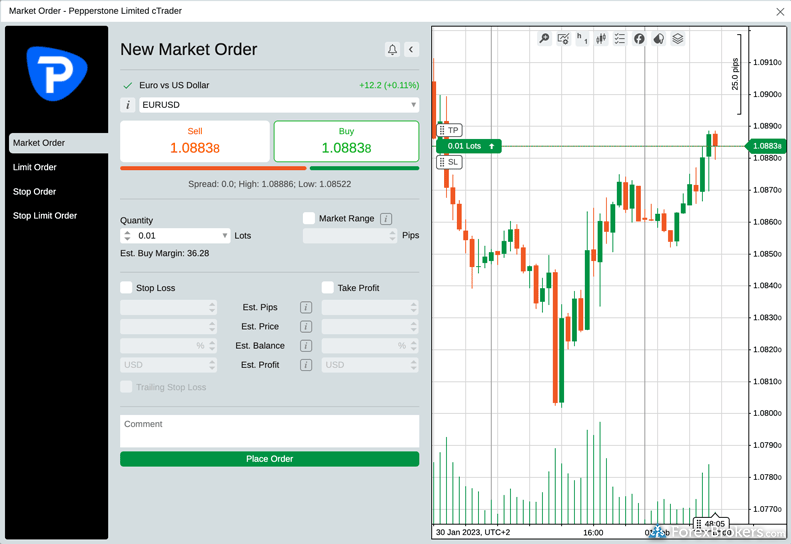Image resolution: width=791 pixels, height=544 pixels.
Task: Open the Quantity lots dropdown arrow
Action: coord(224,236)
